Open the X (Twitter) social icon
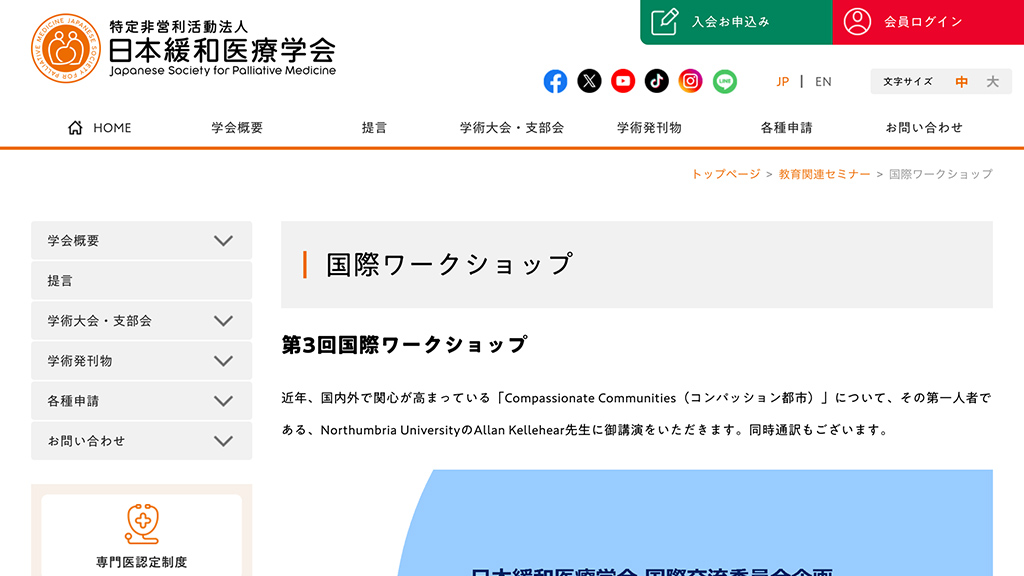This screenshot has width=1024, height=576. point(589,82)
